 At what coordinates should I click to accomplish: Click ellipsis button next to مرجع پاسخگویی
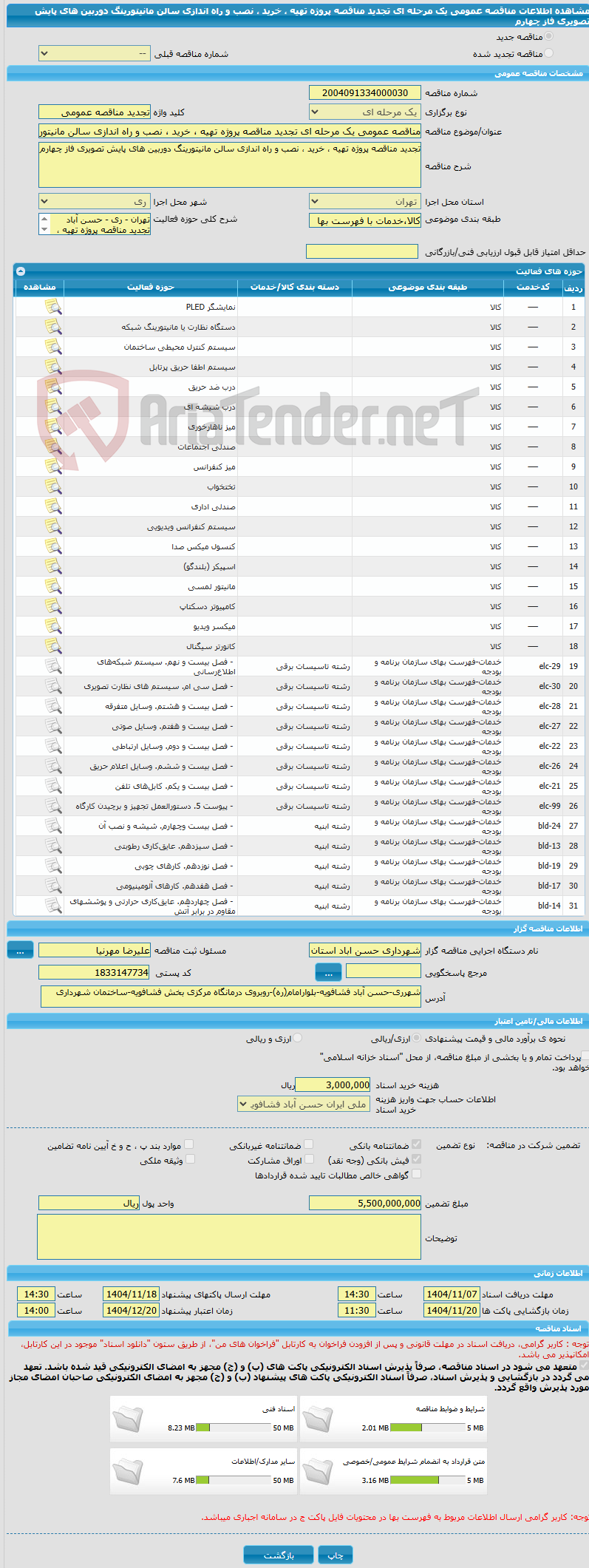pyautogui.click(x=328, y=971)
